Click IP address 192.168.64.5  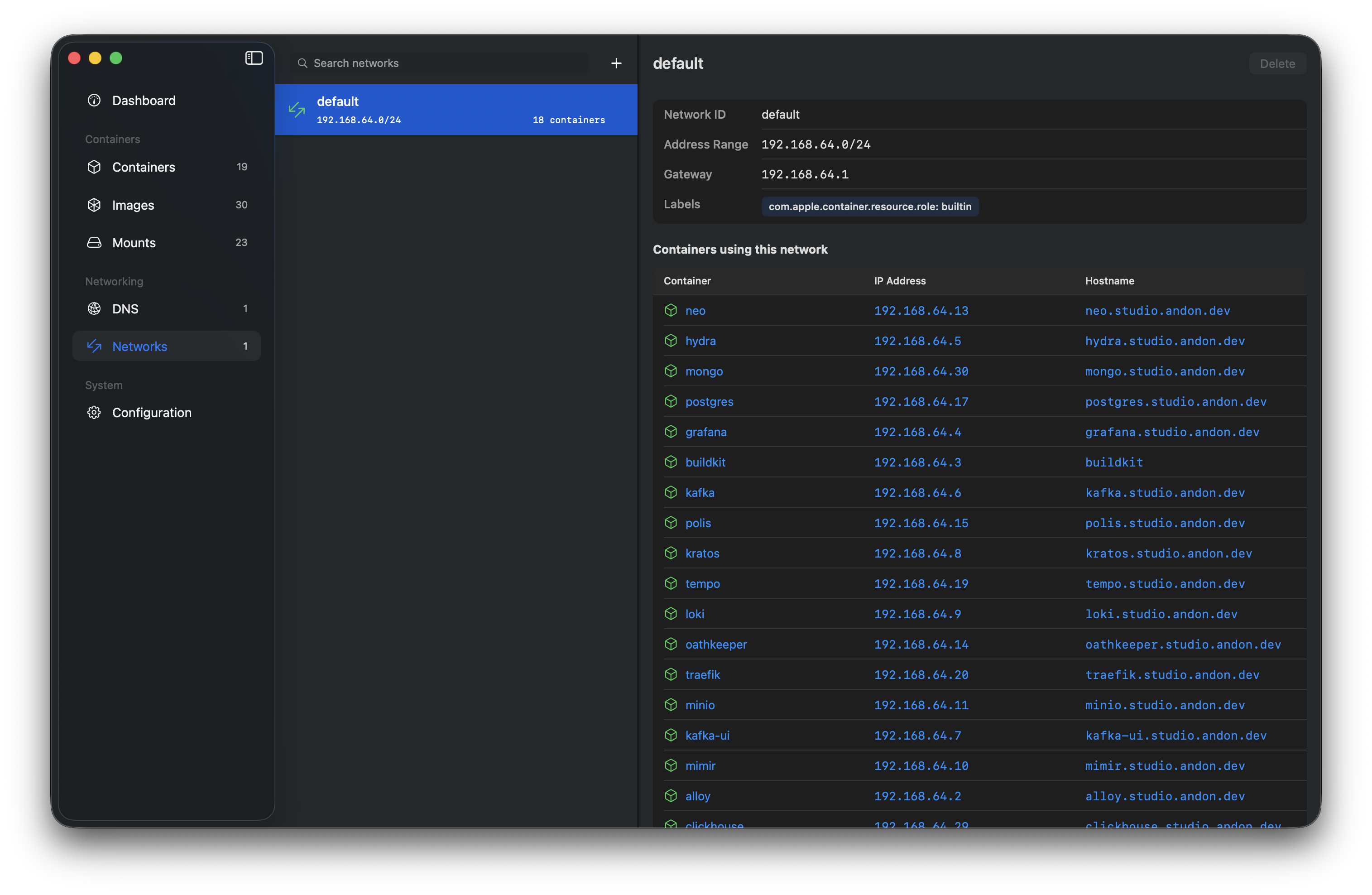pyautogui.click(x=918, y=341)
